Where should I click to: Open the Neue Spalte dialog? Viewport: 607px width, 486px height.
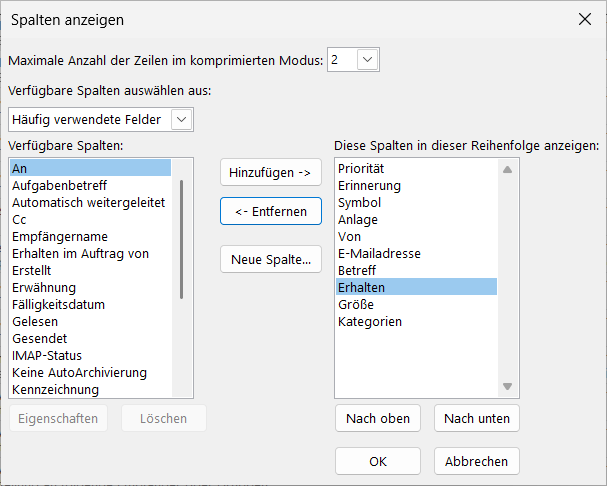point(270,260)
